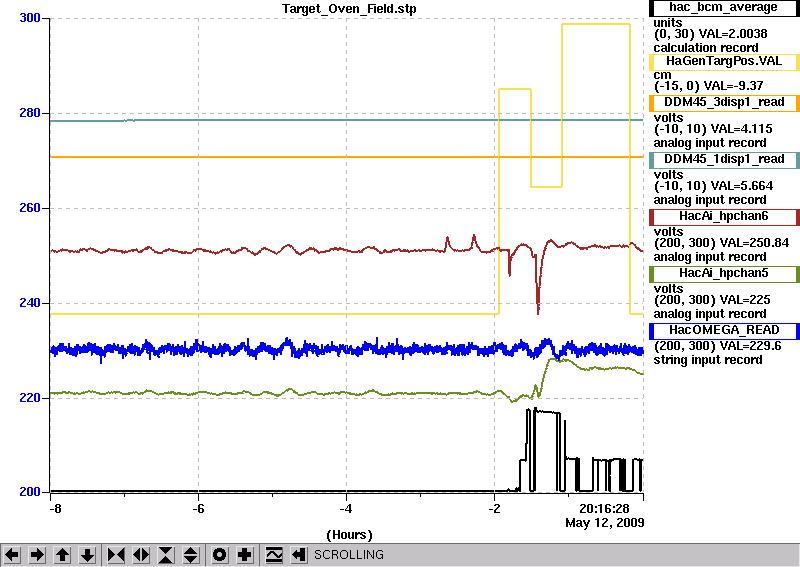Click the 220 label on the vertical axis
Image resolution: width=800 pixels, height=567 pixels.
coord(30,398)
